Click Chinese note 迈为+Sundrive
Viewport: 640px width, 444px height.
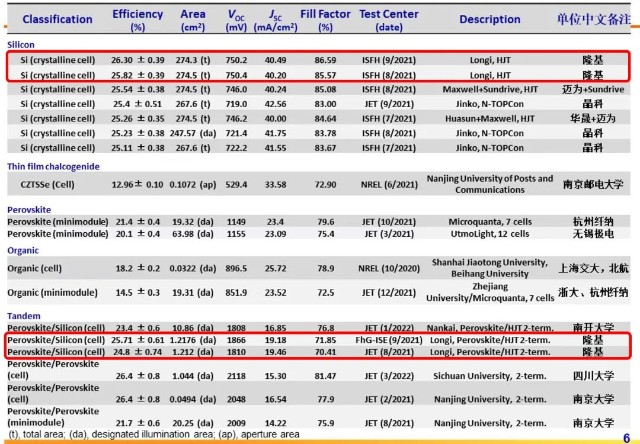(x=593, y=89)
